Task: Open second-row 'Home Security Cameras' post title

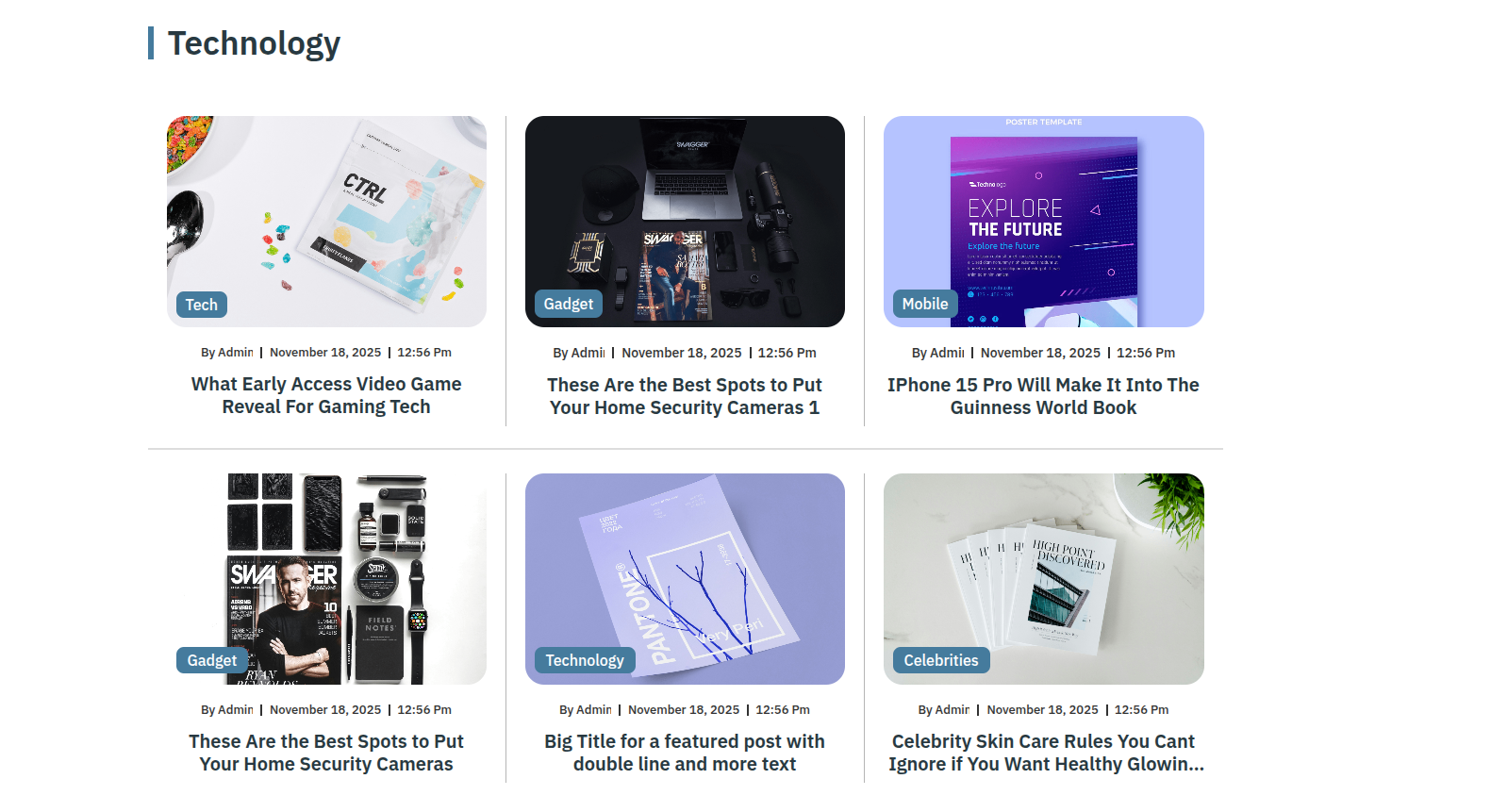Action: 326,753
